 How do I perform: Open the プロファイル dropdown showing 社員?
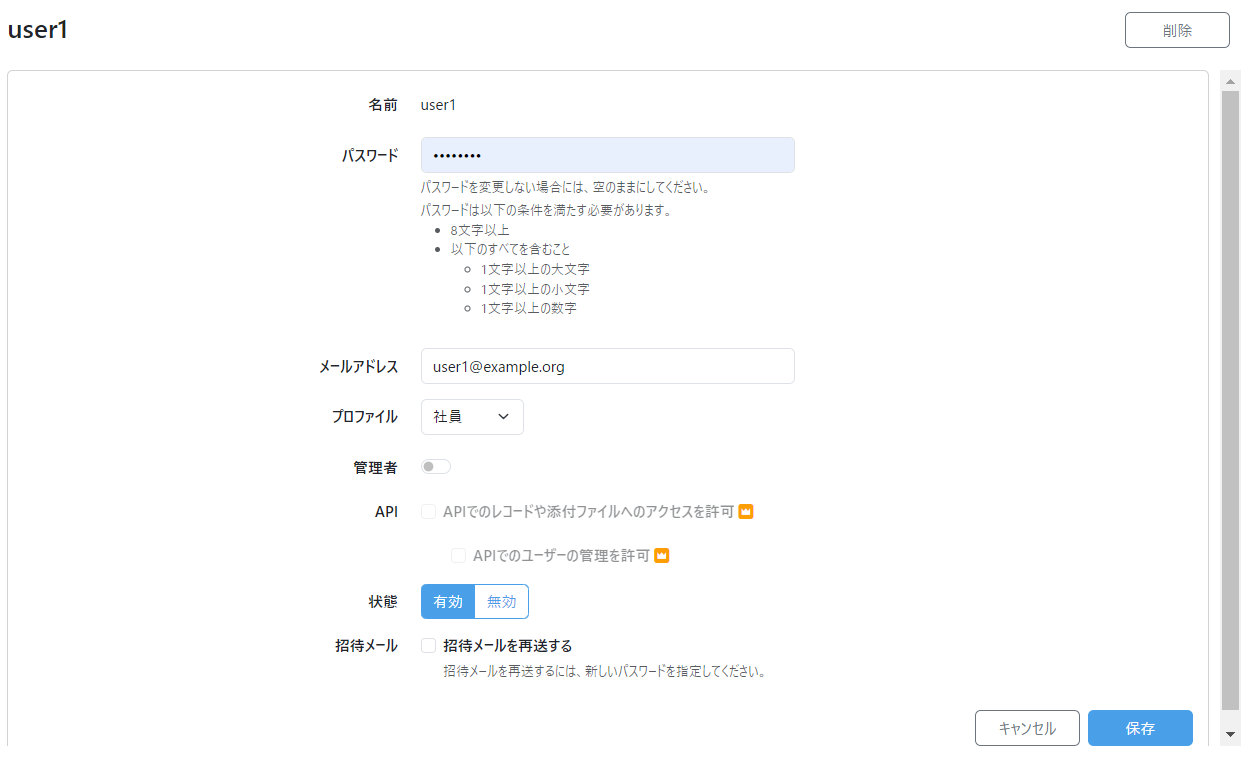tap(472, 417)
